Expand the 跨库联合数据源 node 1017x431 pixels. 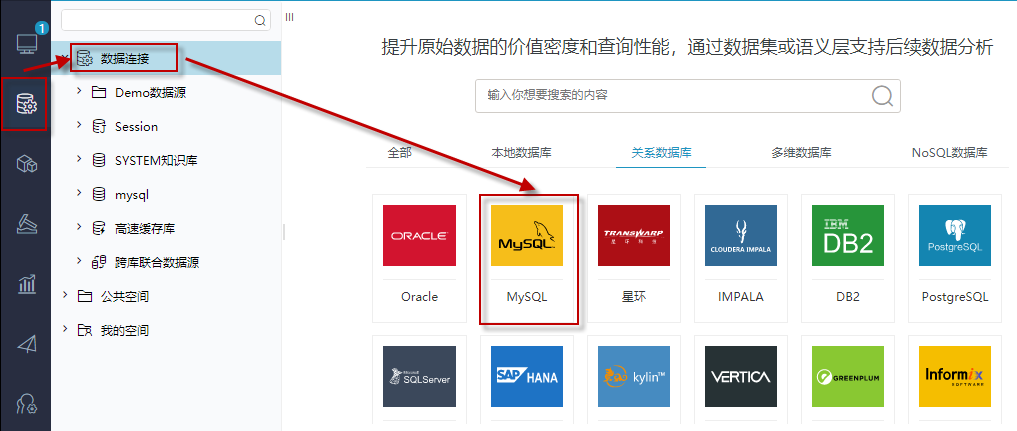pyautogui.click(x=78, y=261)
